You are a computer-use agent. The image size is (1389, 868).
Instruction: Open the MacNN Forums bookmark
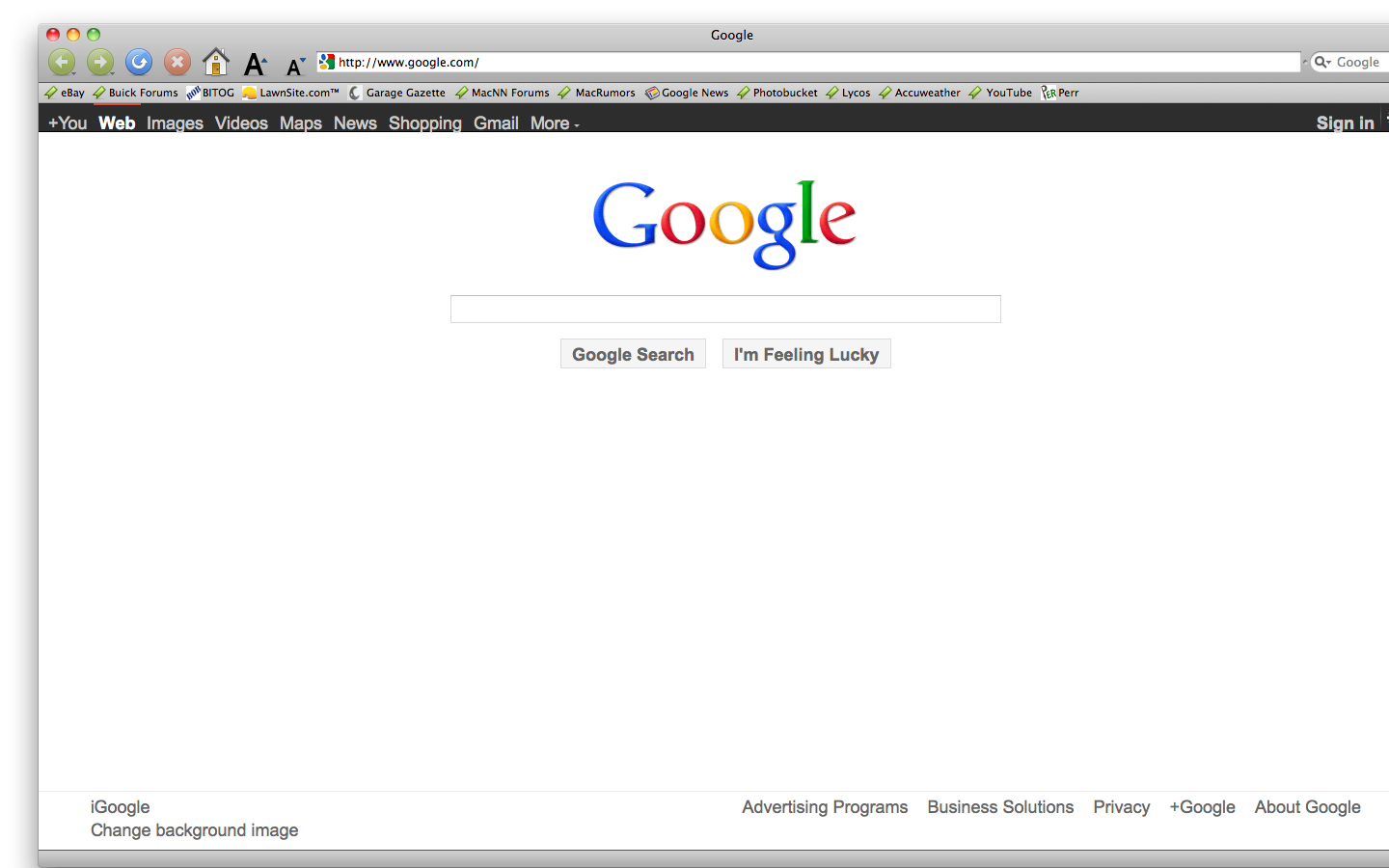point(503,93)
